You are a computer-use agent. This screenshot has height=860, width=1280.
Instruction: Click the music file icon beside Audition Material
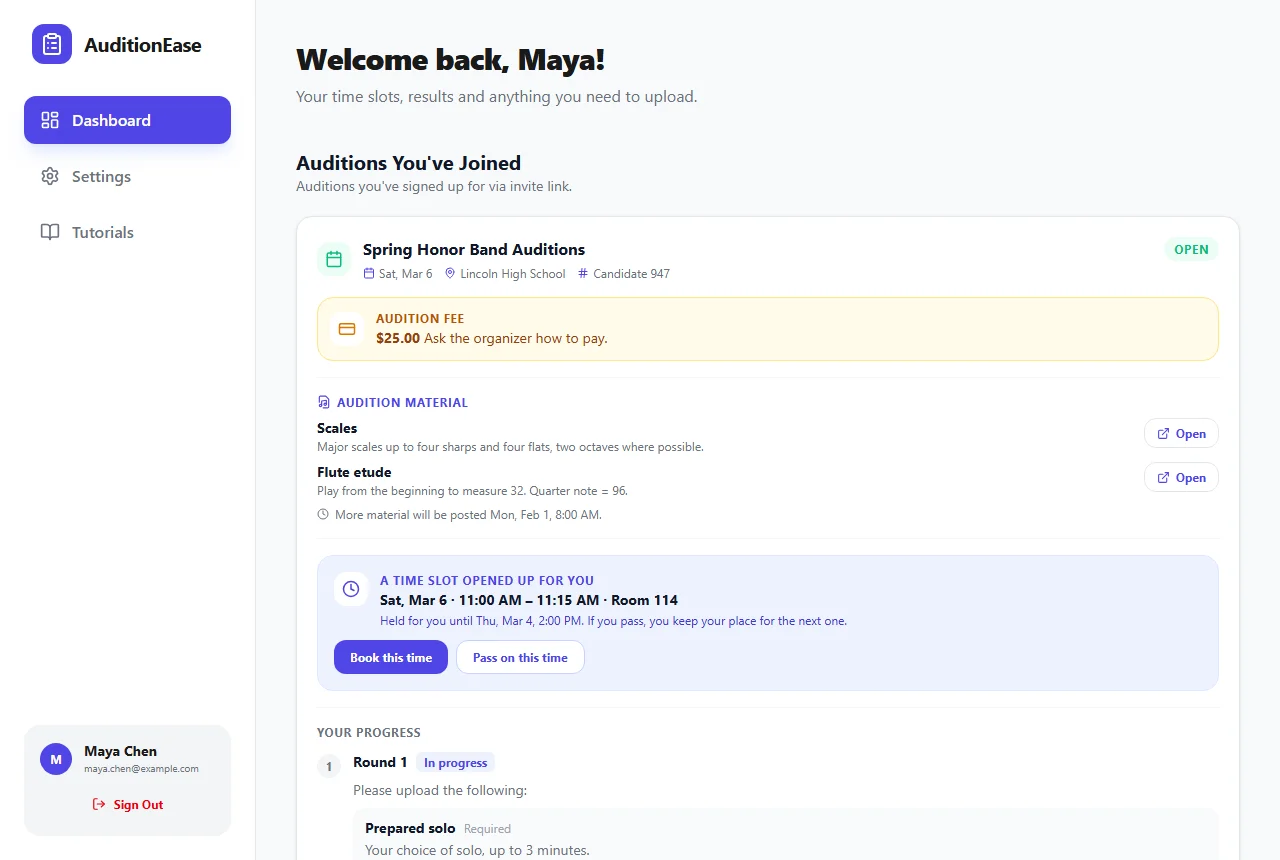click(x=323, y=402)
